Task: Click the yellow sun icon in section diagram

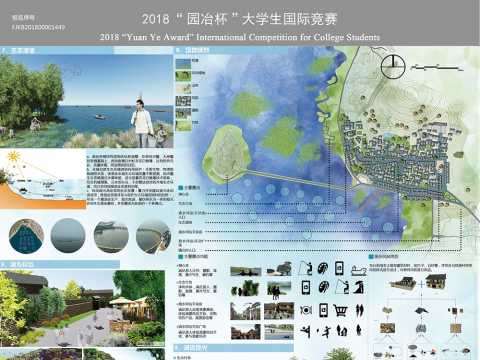Action: [x=13, y=156]
